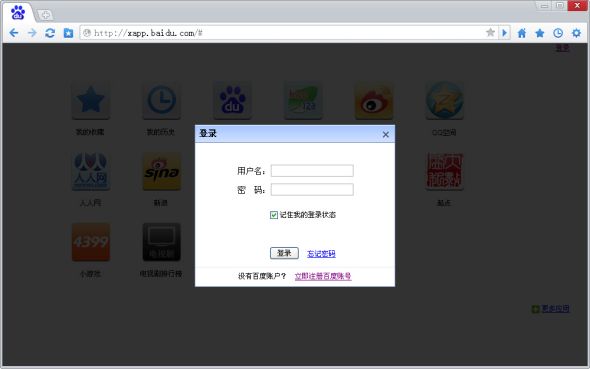Click the 用户名 input field

click(312, 171)
